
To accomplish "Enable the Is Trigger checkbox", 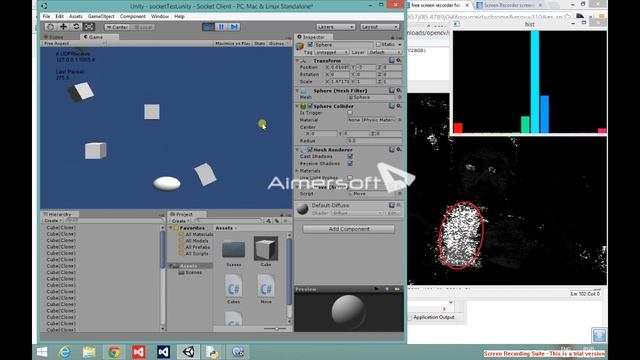I will [x=350, y=113].
